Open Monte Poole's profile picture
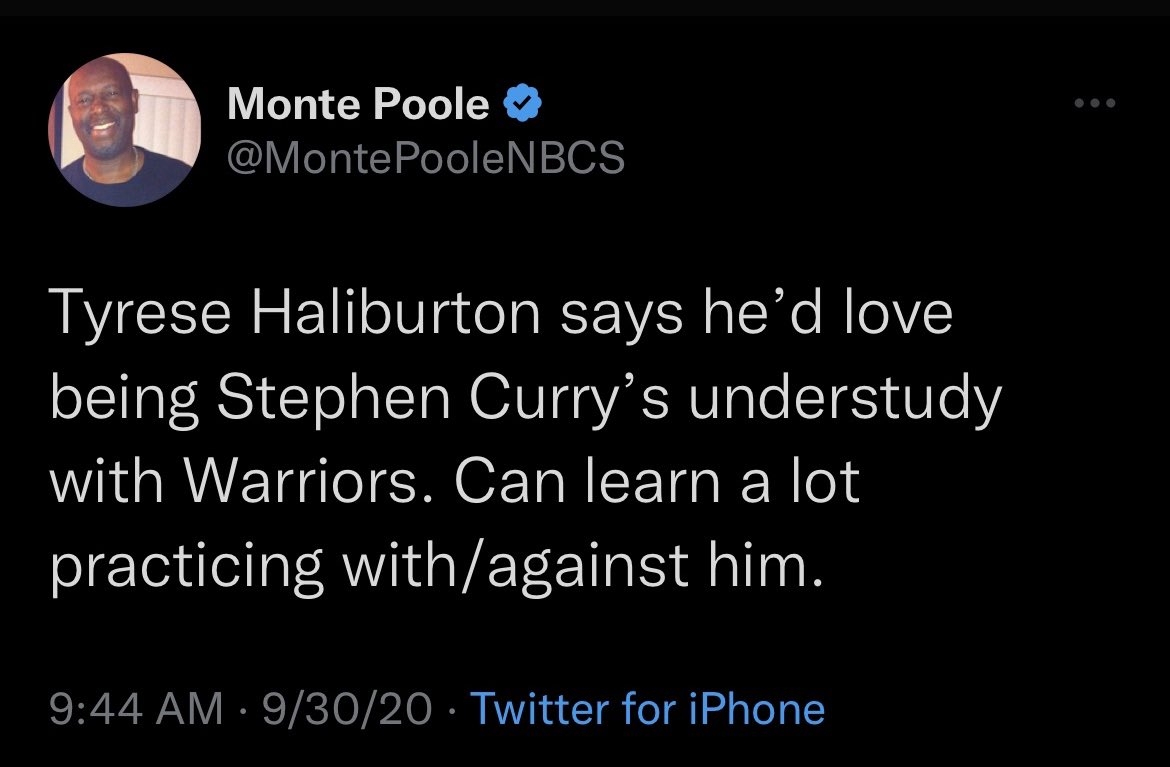This screenshot has width=1170, height=767. coord(124,129)
